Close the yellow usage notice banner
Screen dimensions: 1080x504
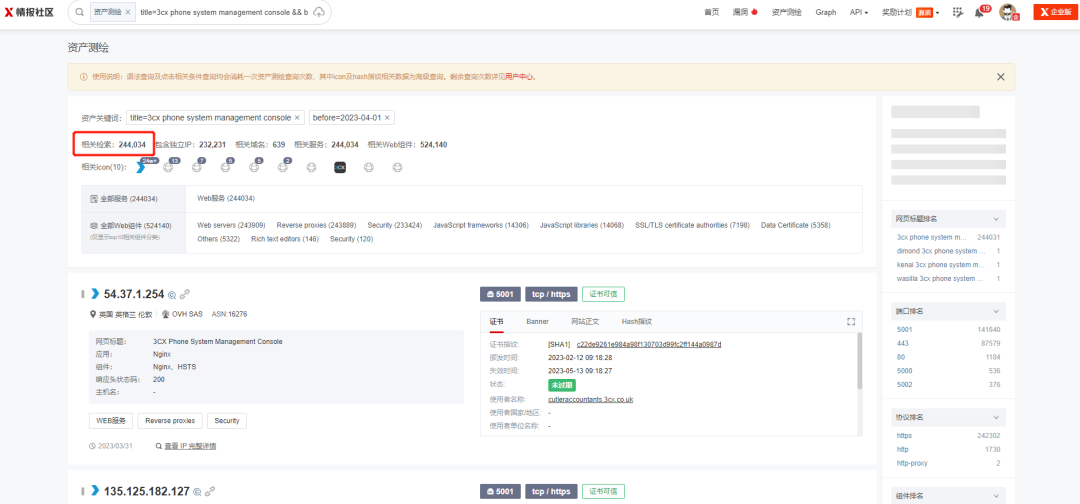[x=1000, y=77]
